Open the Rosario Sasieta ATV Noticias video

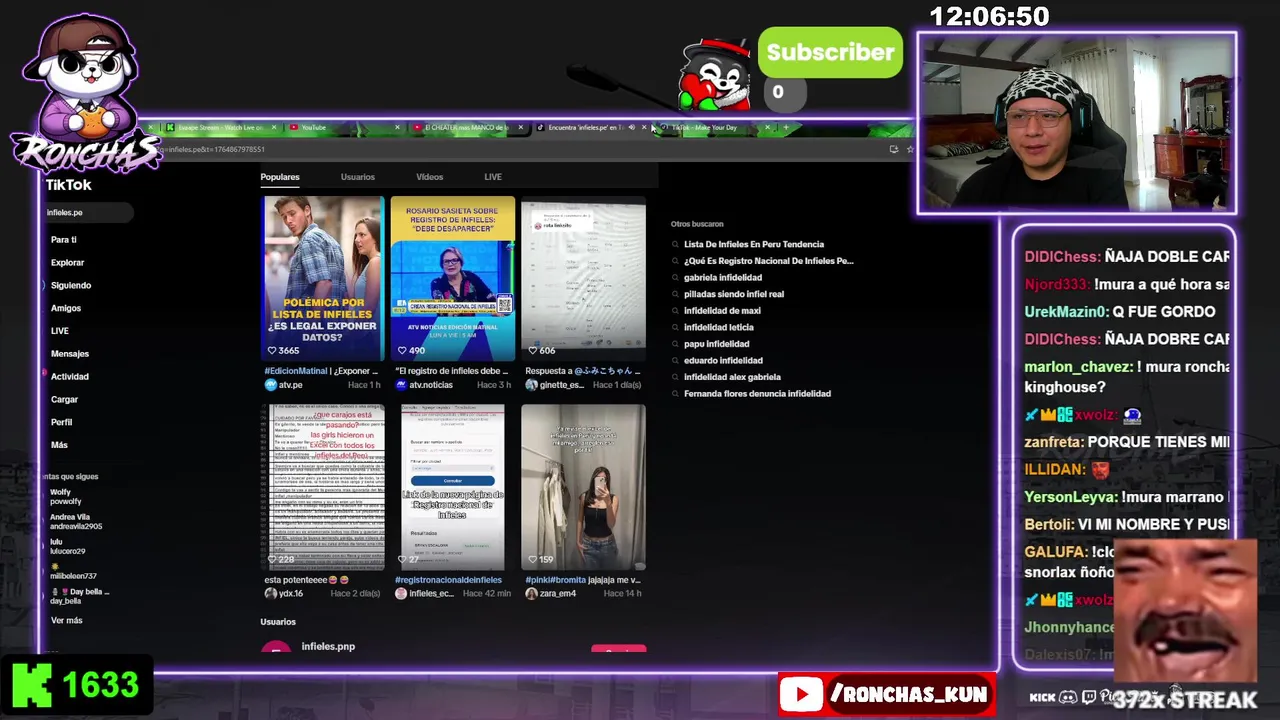click(x=453, y=278)
